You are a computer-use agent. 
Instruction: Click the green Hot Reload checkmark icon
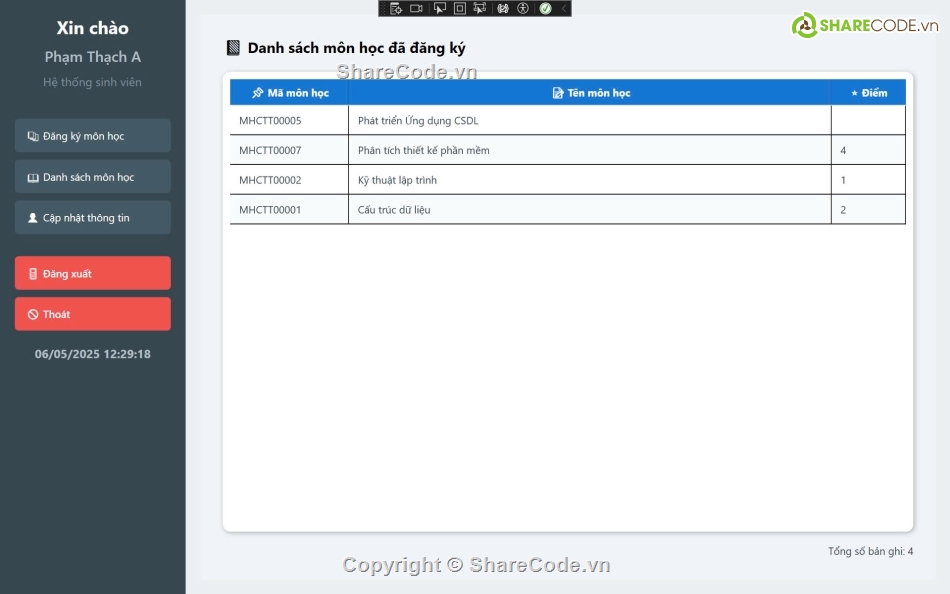pyautogui.click(x=545, y=8)
